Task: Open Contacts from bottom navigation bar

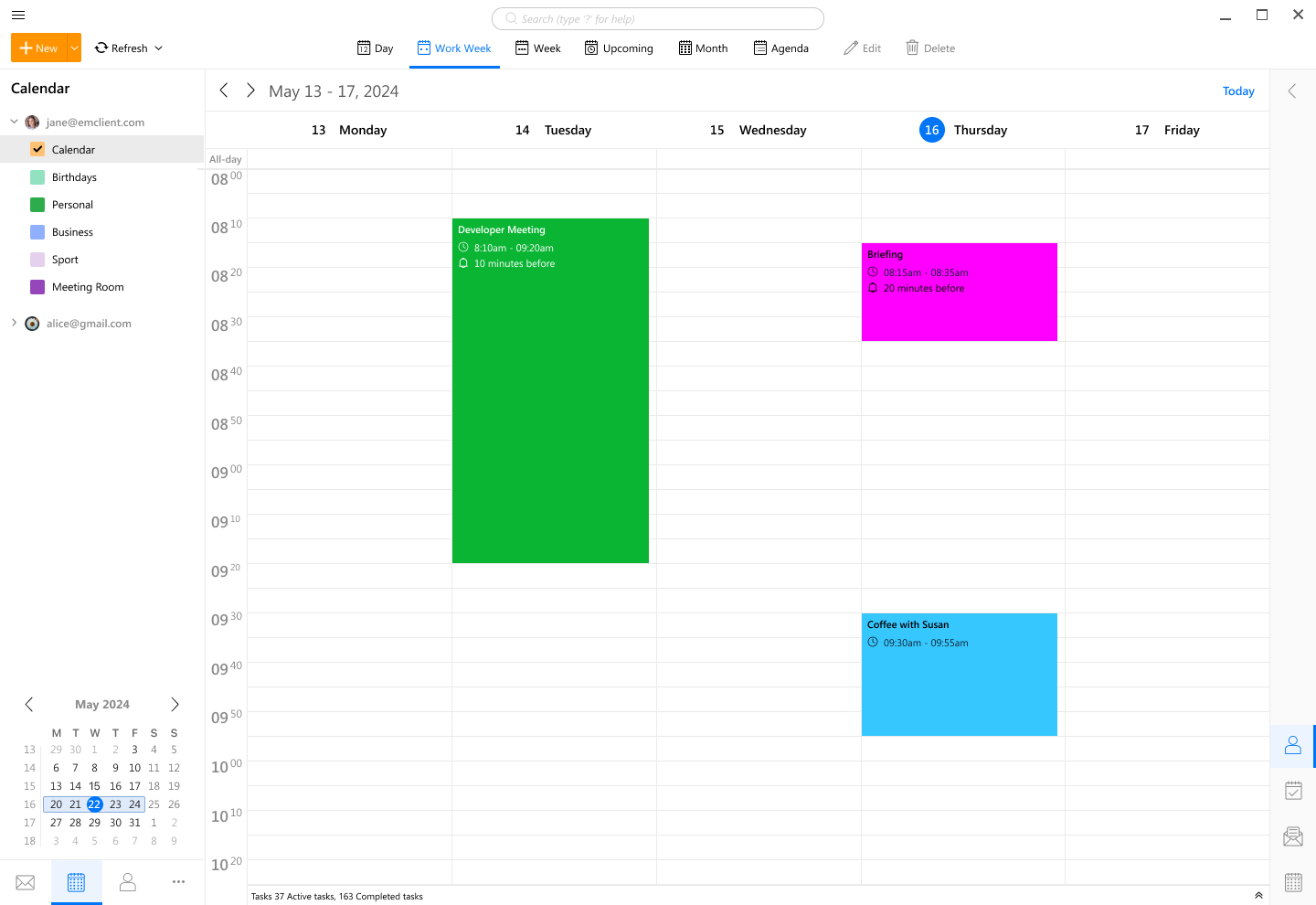Action: tap(128, 882)
